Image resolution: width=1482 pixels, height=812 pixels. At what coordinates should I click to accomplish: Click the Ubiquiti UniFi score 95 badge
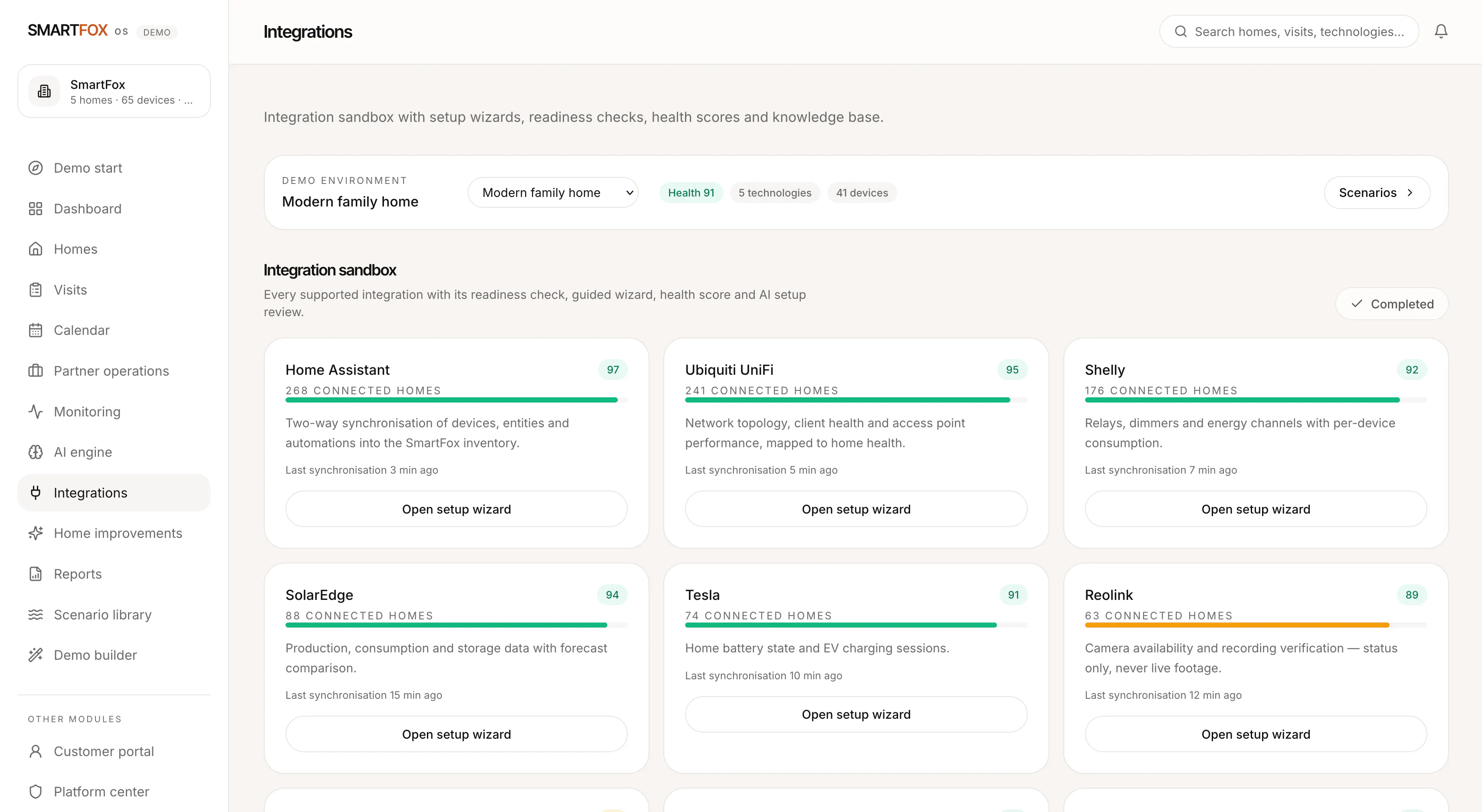1012,370
